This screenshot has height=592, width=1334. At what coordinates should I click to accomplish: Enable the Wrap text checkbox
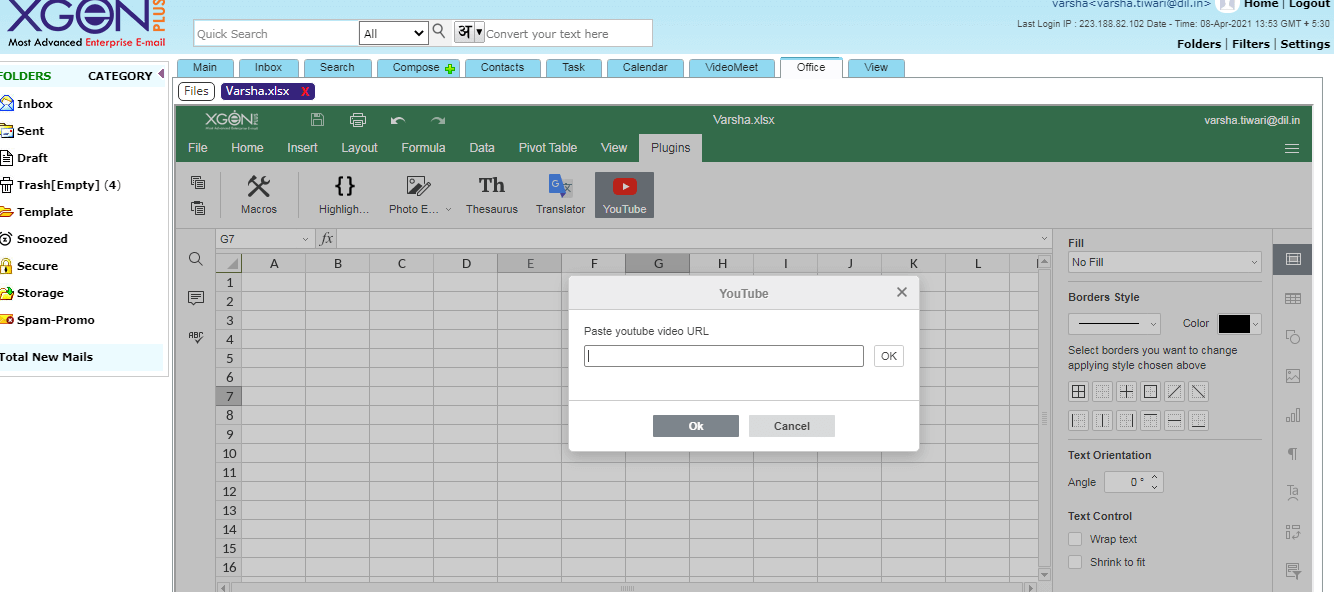point(1075,539)
